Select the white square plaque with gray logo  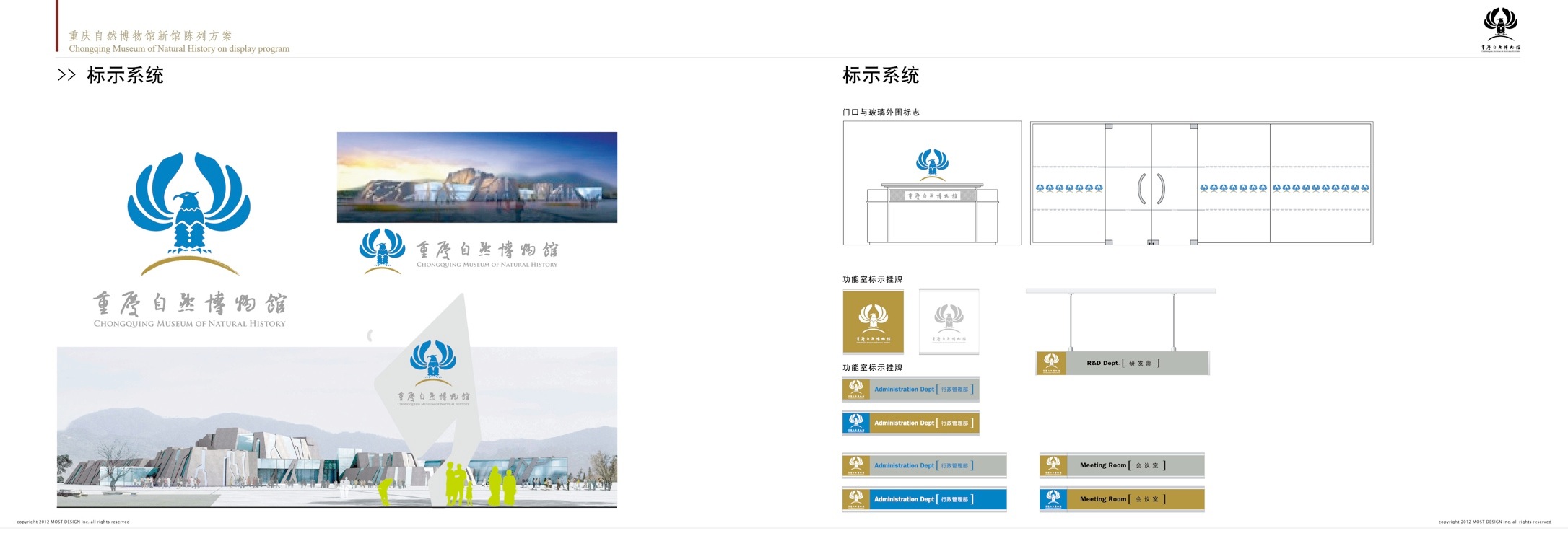949,321
